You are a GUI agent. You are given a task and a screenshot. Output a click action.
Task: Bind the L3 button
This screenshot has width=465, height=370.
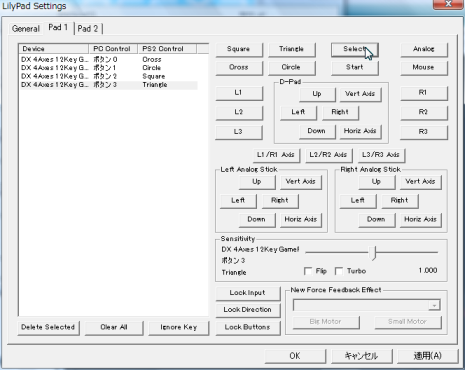239,132
